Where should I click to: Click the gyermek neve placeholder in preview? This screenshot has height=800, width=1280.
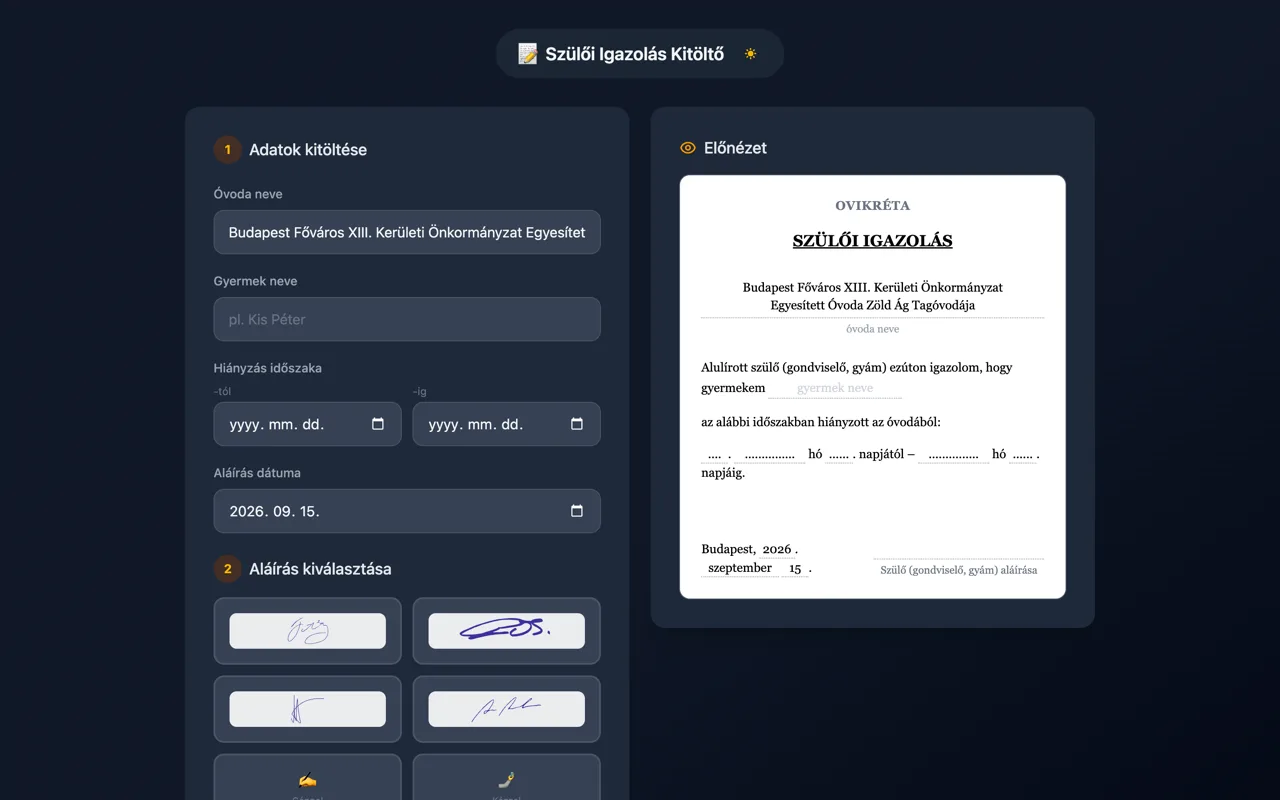pyautogui.click(x=835, y=388)
